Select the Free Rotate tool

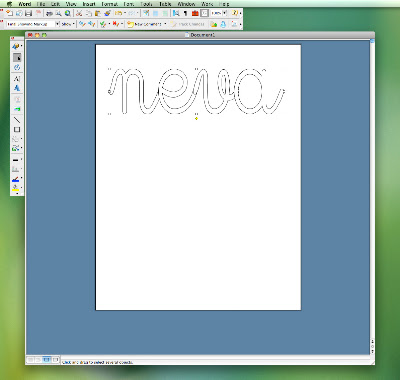point(17,67)
